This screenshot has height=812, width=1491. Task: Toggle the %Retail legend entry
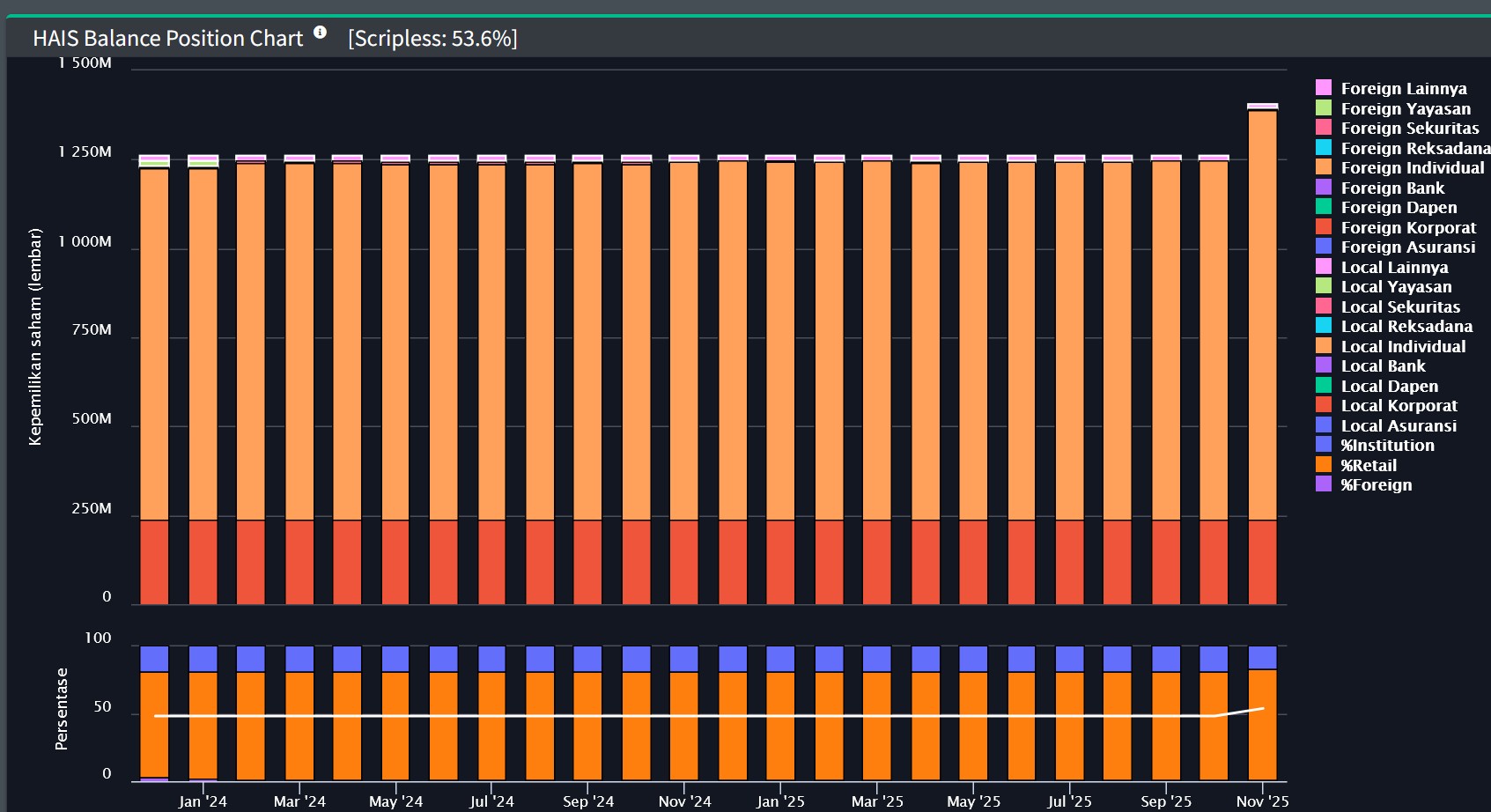pyautogui.click(x=1368, y=465)
